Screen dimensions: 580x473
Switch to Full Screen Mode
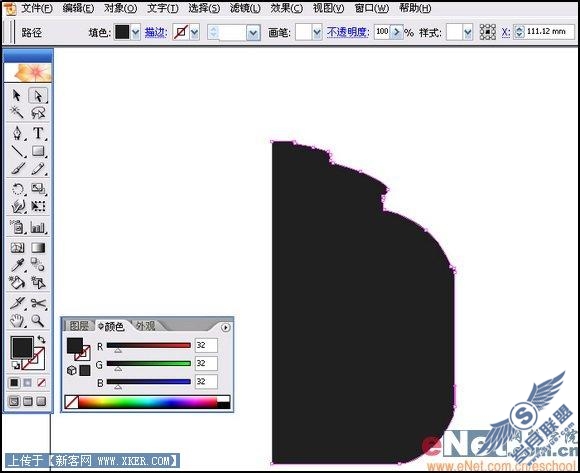click(x=41, y=401)
